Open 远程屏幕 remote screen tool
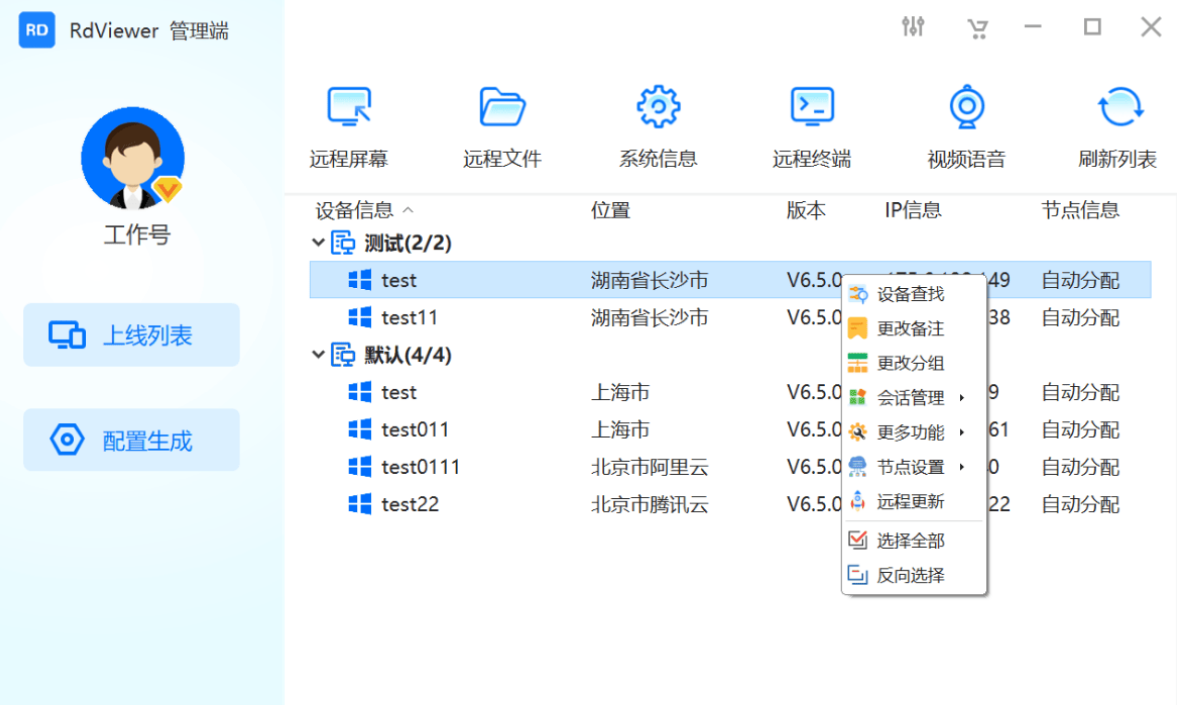This screenshot has width=1177, height=705. pos(348,122)
